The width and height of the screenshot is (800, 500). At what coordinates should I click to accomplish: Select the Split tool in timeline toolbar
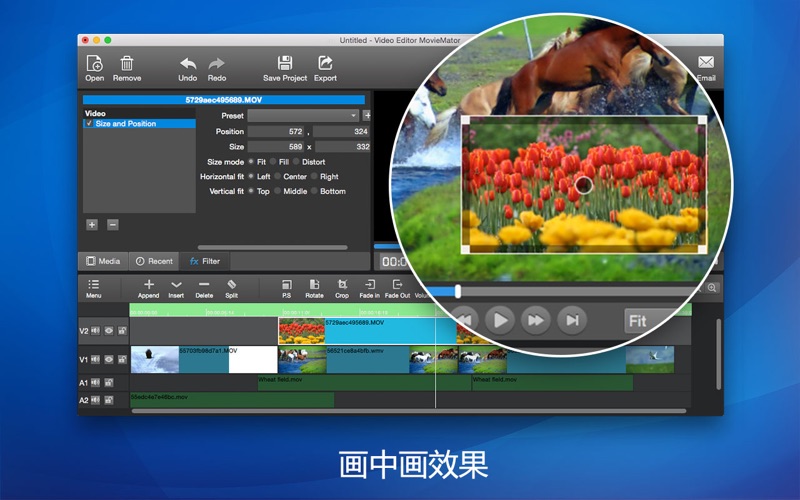pyautogui.click(x=231, y=285)
